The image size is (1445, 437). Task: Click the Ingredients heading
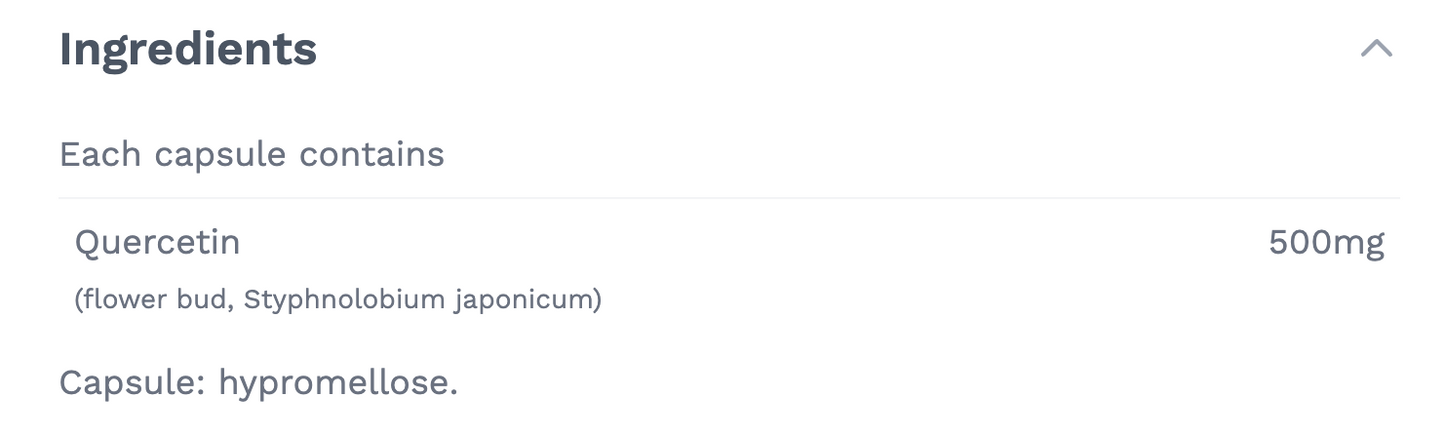click(188, 49)
